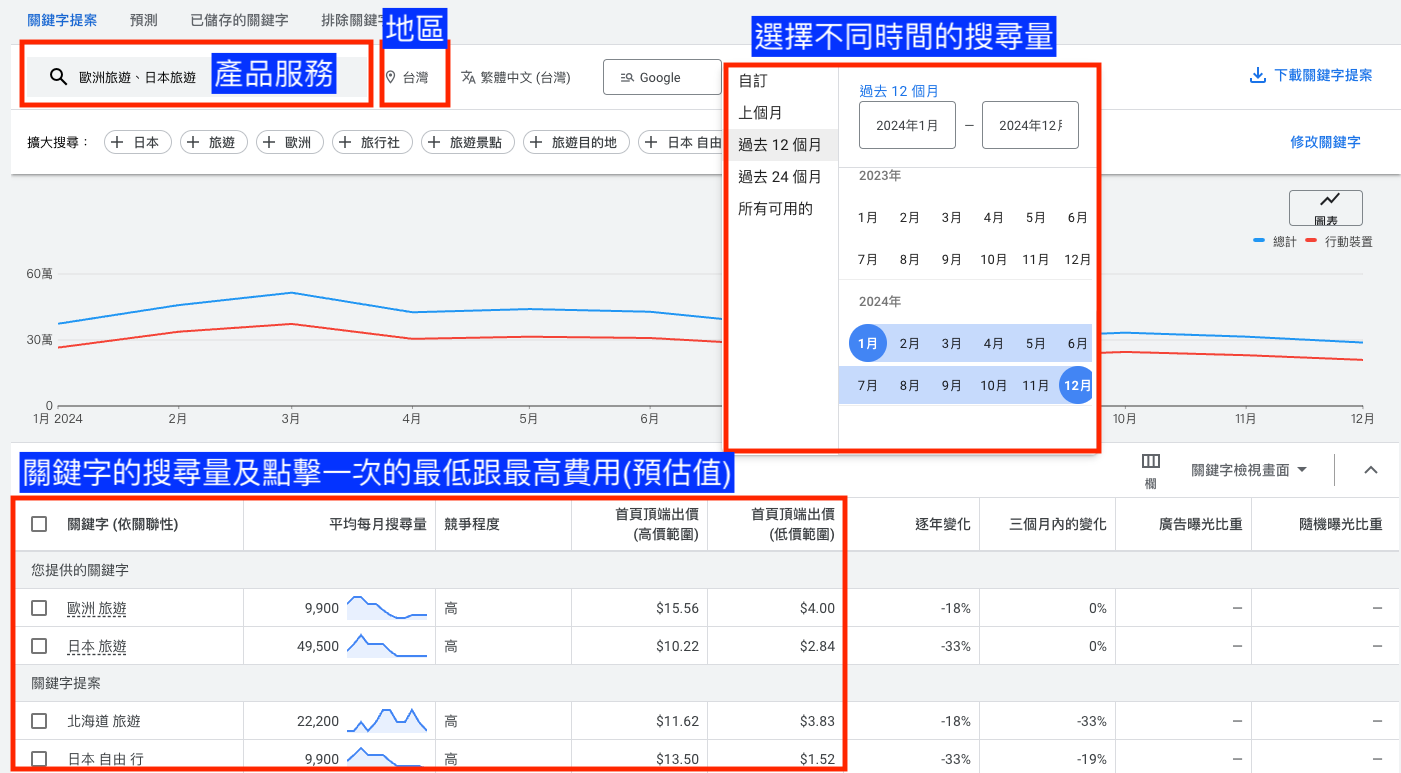Click the search volume value 49,500
Viewport: 1401px width, 773px height.
point(318,646)
